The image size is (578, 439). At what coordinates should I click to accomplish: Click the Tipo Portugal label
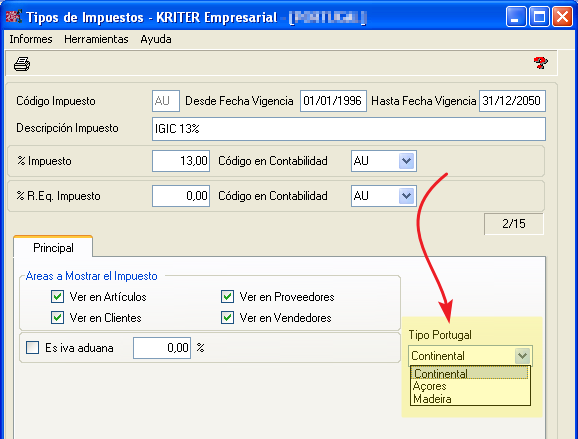tap(440, 335)
